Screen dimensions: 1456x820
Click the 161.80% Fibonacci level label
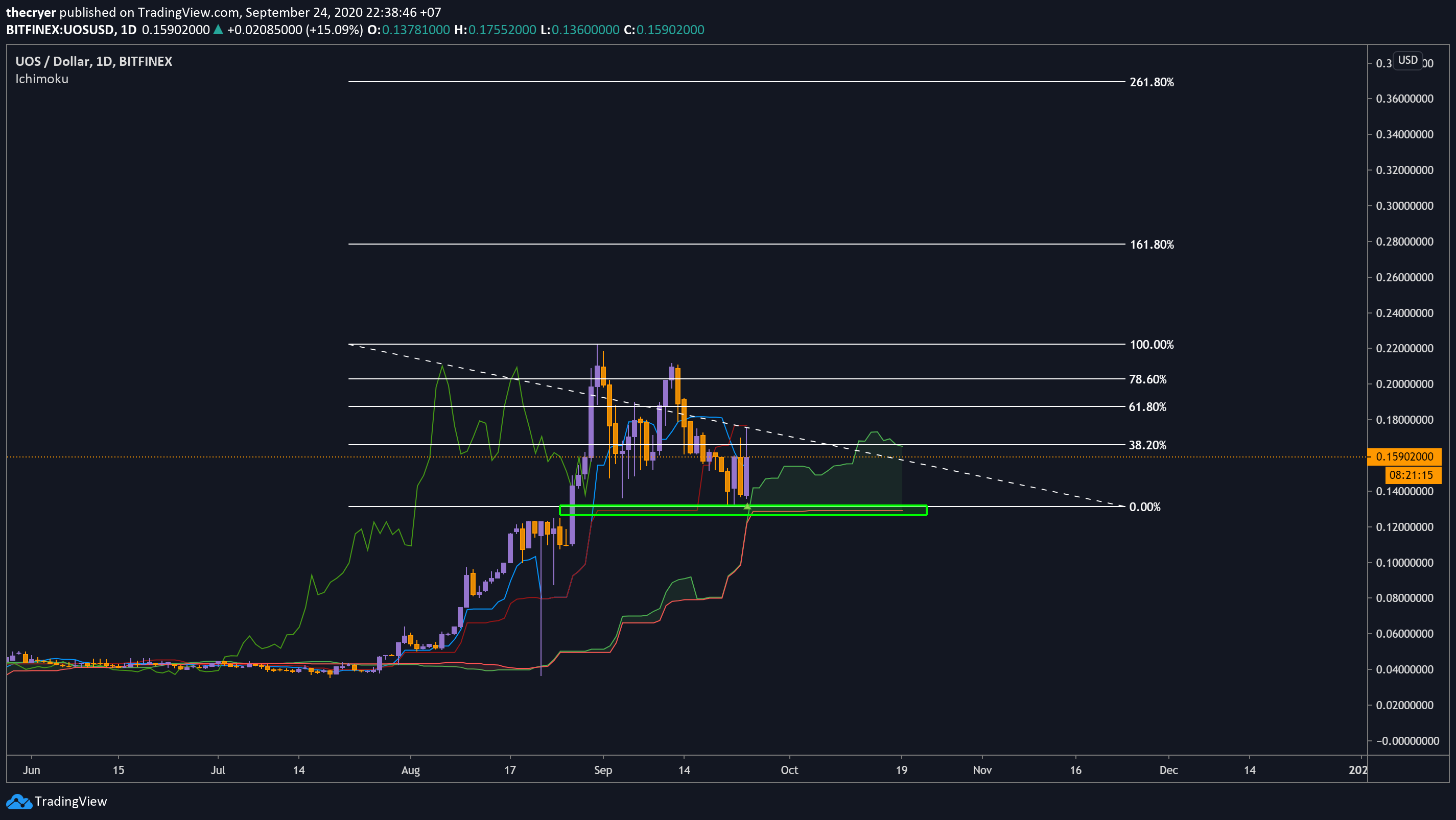(x=1152, y=245)
